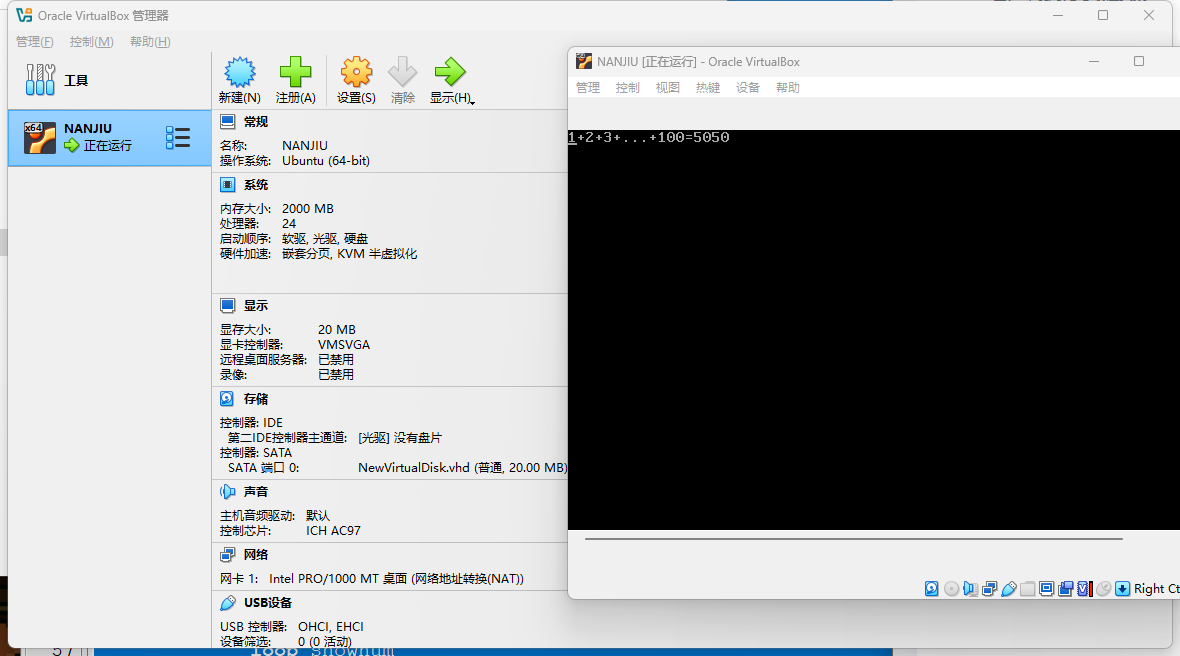
Task: Click the Intel PRO/1000 MT network adapter text
Action: tap(396, 579)
